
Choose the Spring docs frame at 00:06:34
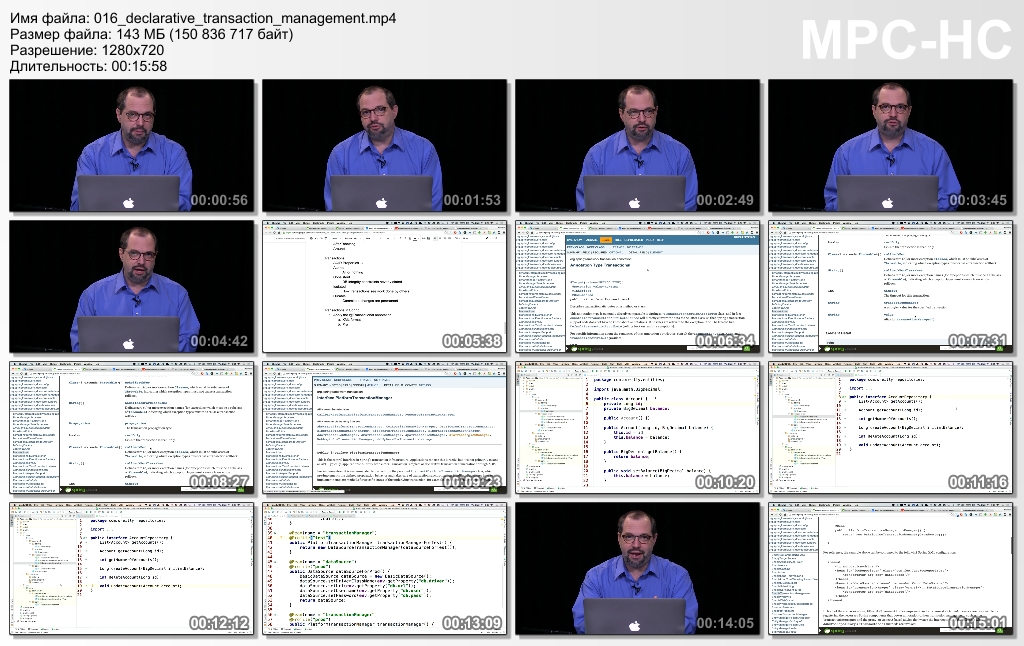(637, 287)
